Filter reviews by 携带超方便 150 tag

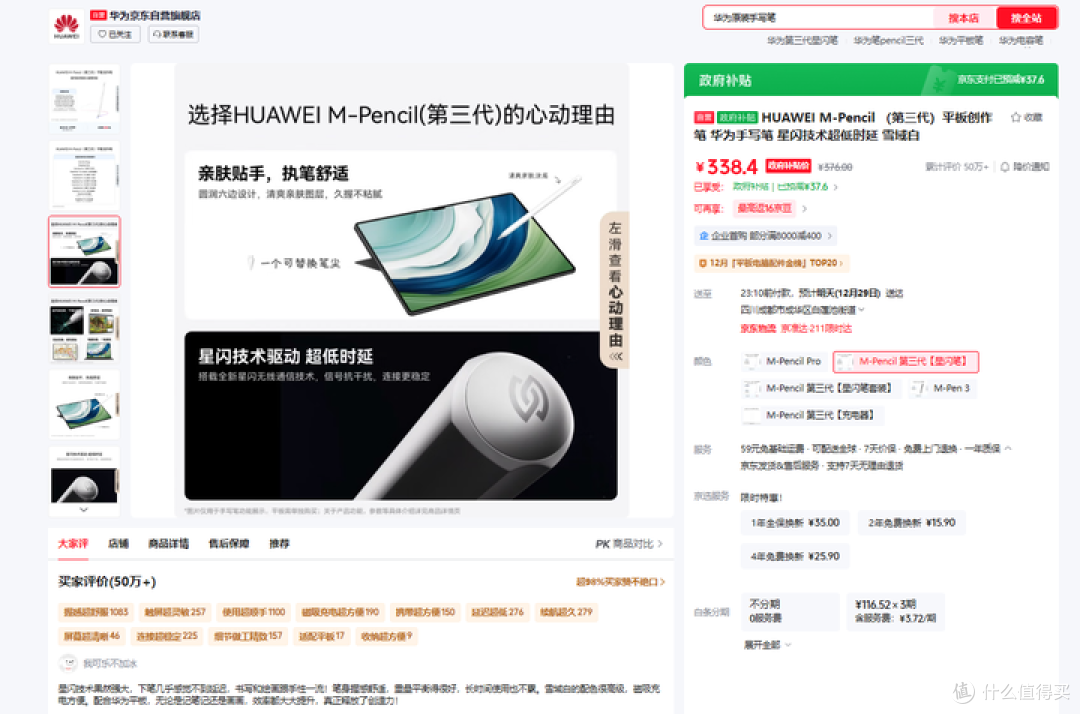(425, 612)
